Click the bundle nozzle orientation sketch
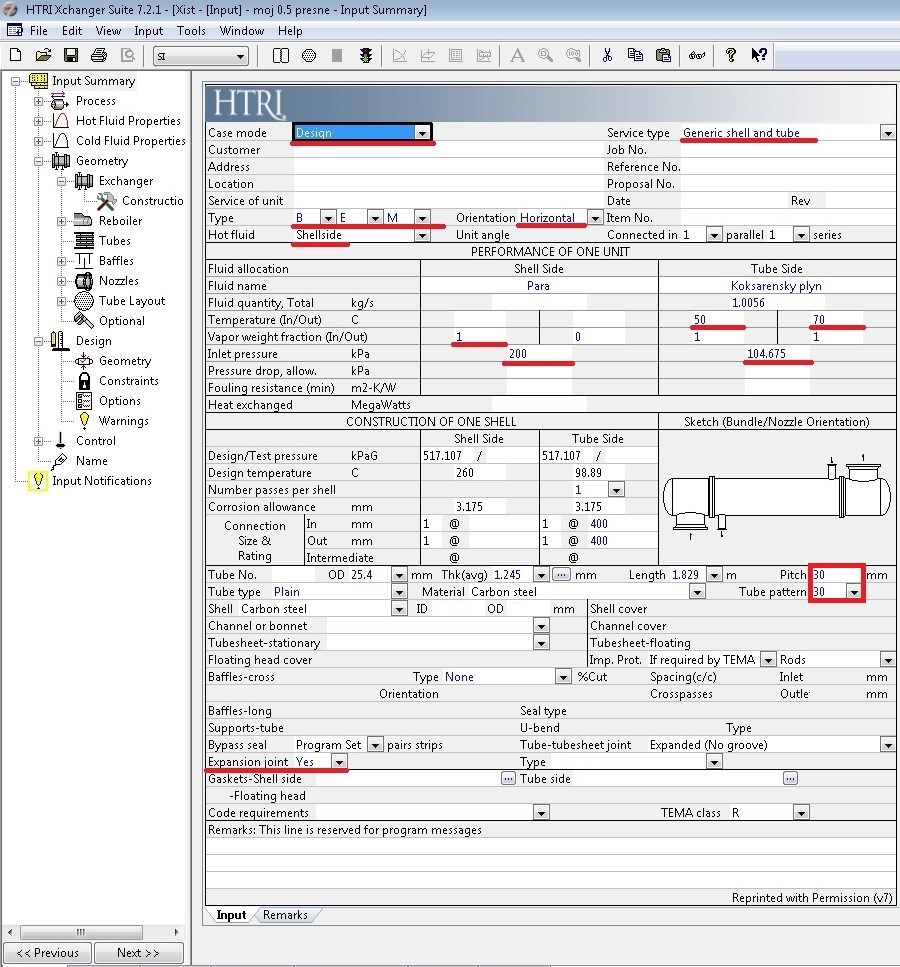900x967 pixels. click(x=777, y=496)
